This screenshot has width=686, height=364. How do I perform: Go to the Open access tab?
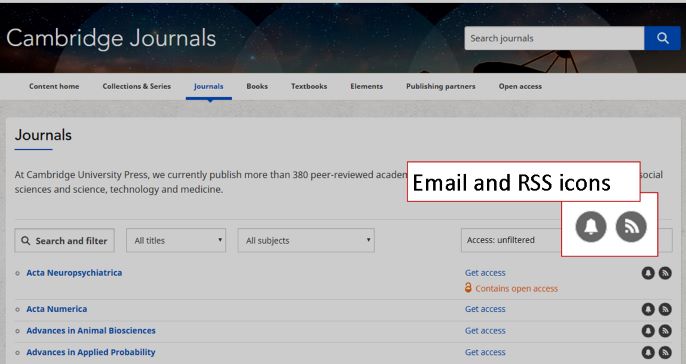pyautogui.click(x=520, y=86)
